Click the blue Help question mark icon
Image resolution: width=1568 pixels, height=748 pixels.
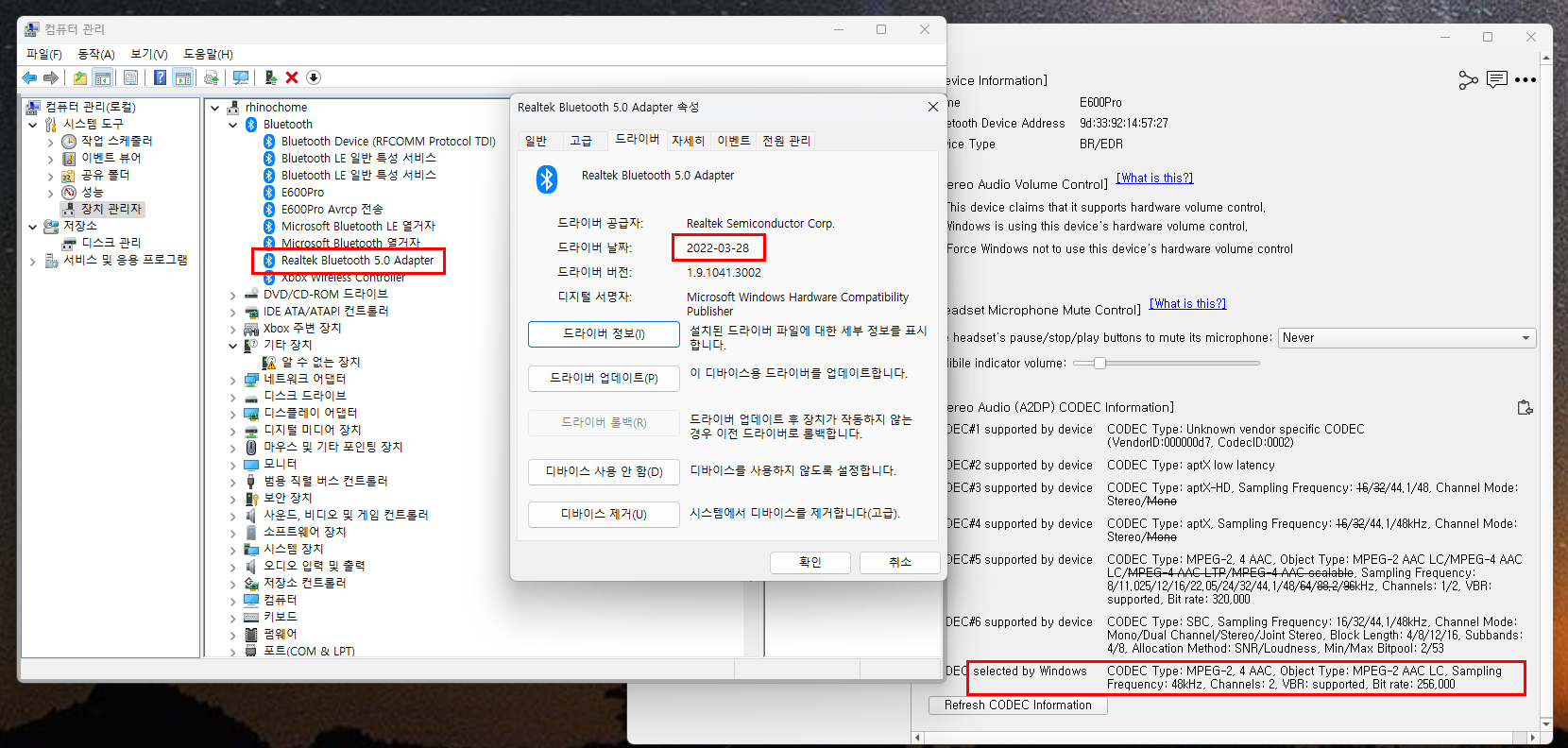pos(161,77)
